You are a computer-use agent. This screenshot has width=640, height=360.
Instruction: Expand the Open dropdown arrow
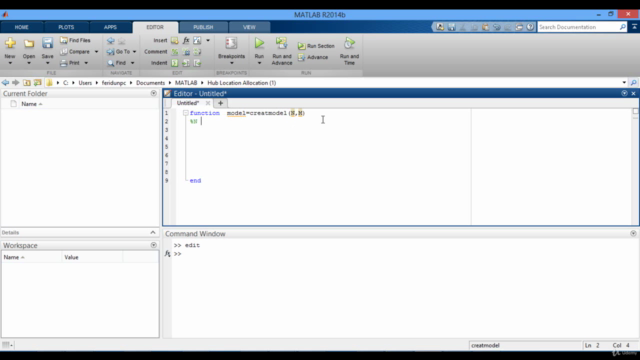(29, 63)
